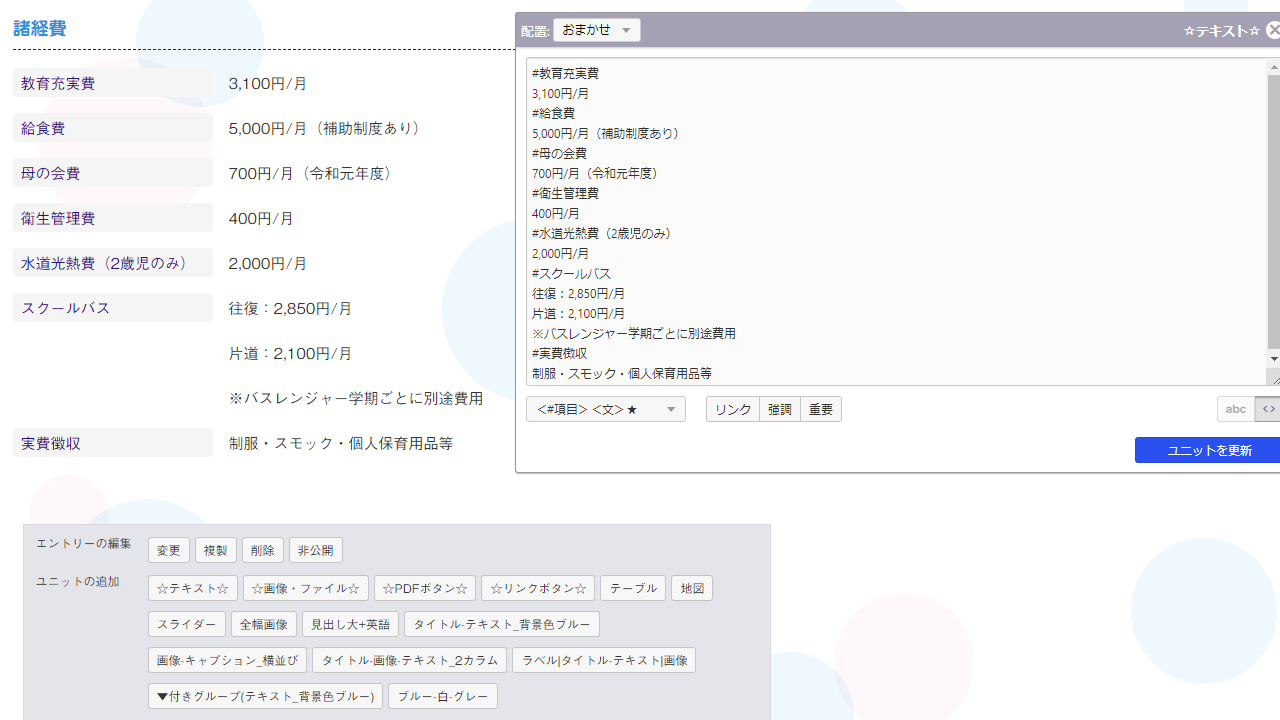Add a ☆PDFボタン☆ unit

[x=425, y=588]
